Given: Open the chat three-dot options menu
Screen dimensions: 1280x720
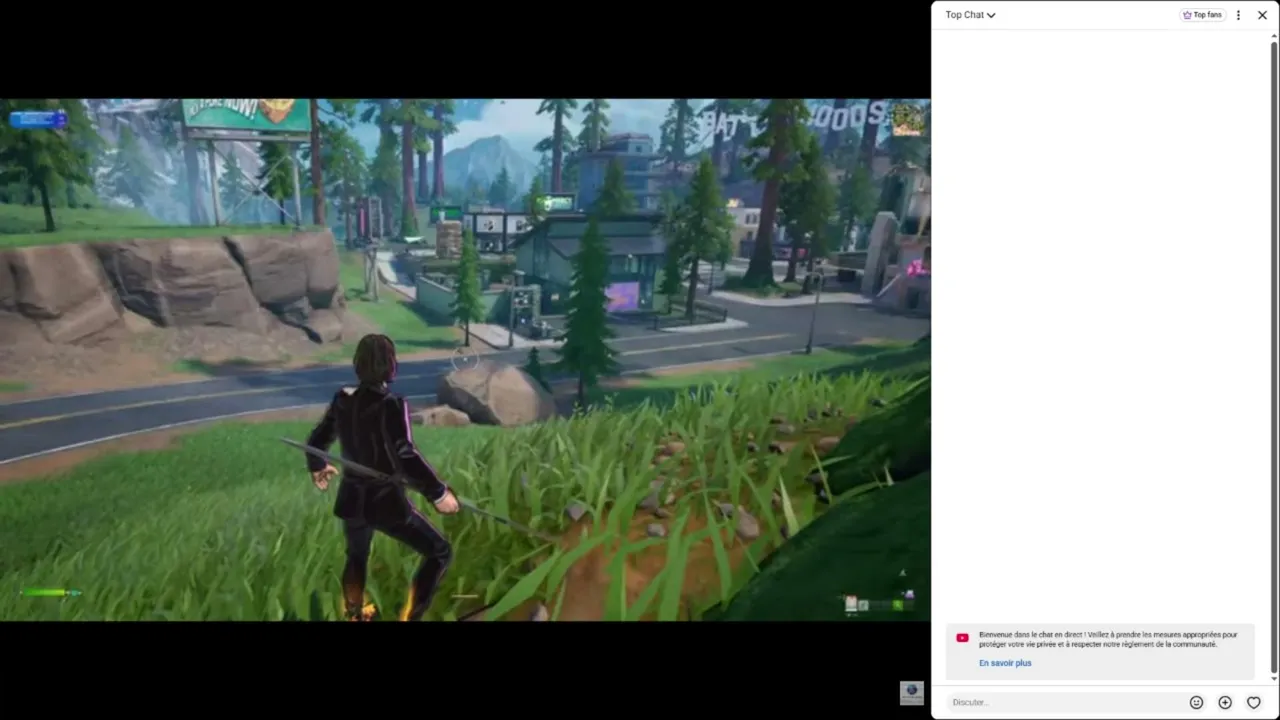Looking at the screenshot, I should (x=1238, y=15).
